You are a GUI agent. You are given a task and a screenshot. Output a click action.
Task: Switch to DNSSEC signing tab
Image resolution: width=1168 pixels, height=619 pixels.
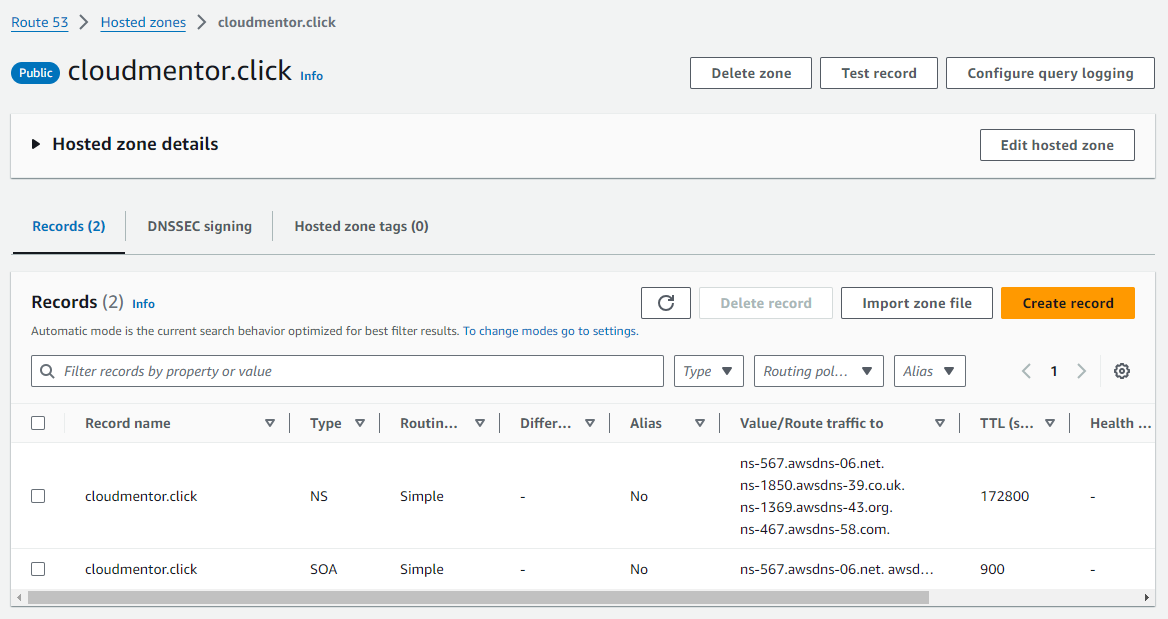(199, 226)
